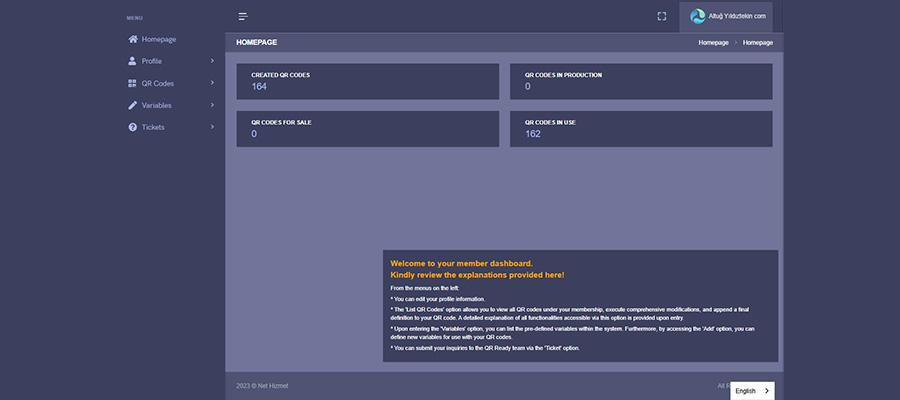The width and height of the screenshot is (900, 400).
Task: Click the Homepage house icon in sidebar
Action: tap(133, 40)
